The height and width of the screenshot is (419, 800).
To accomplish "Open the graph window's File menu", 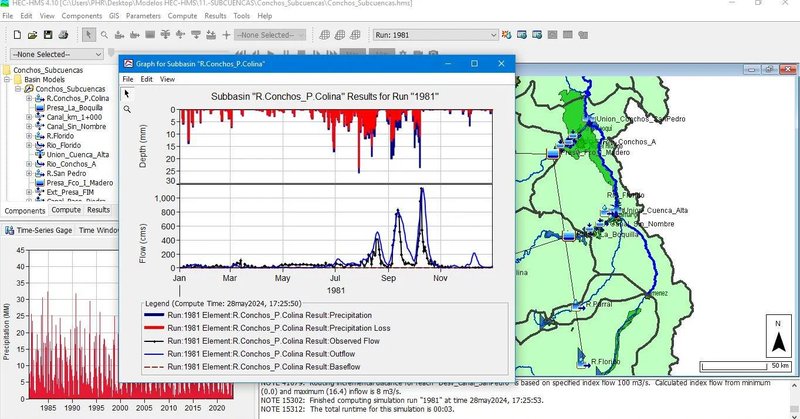I will (128, 79).
